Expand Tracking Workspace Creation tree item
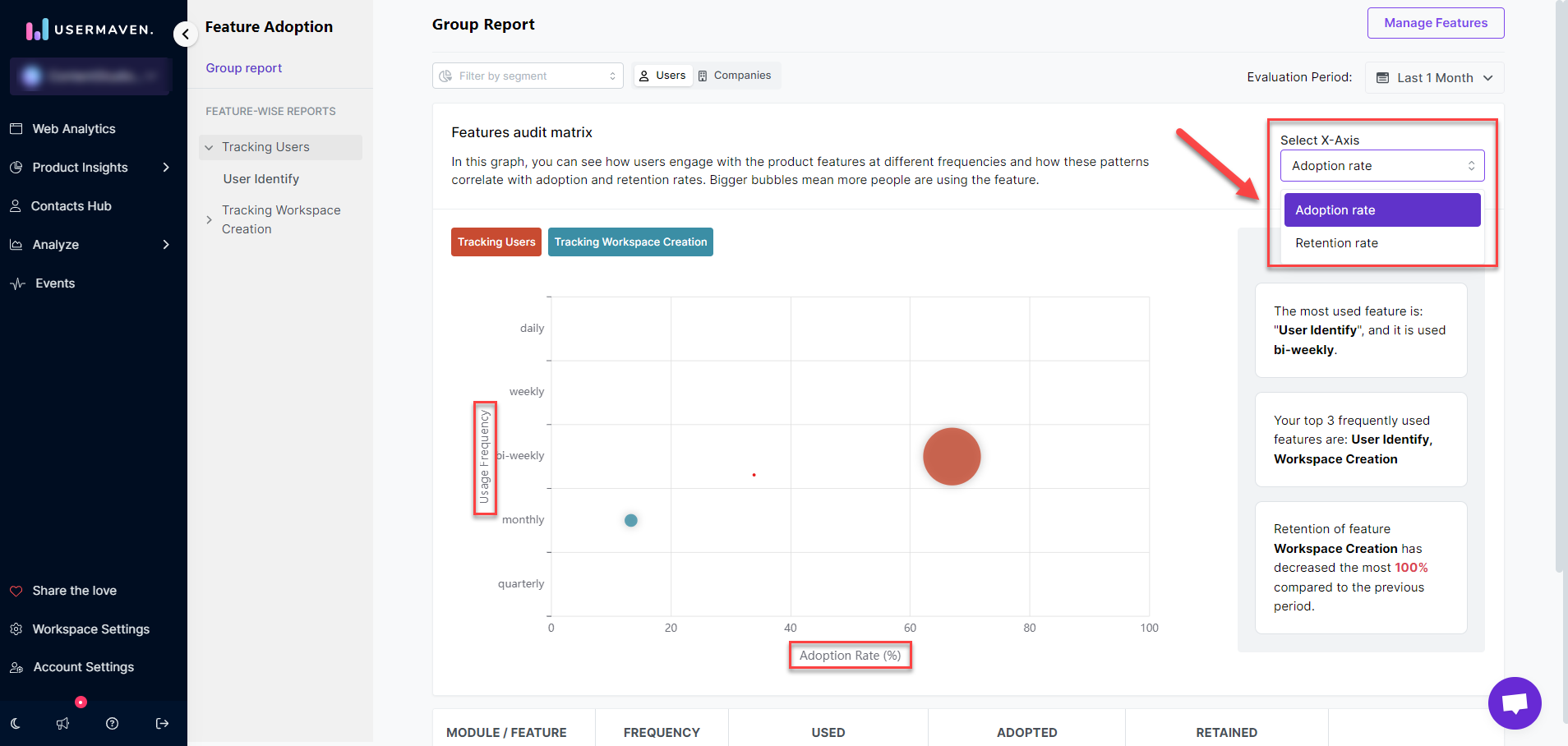1568x746 pixels. pos(209,220)
